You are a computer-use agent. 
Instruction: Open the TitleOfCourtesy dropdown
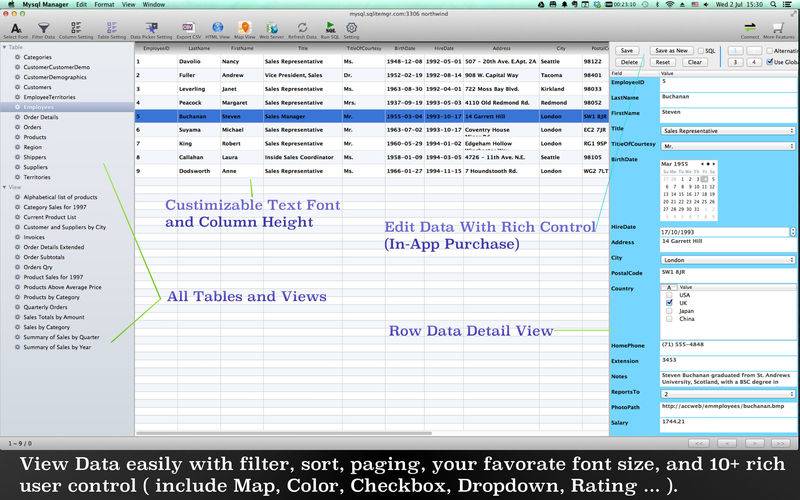728,146
